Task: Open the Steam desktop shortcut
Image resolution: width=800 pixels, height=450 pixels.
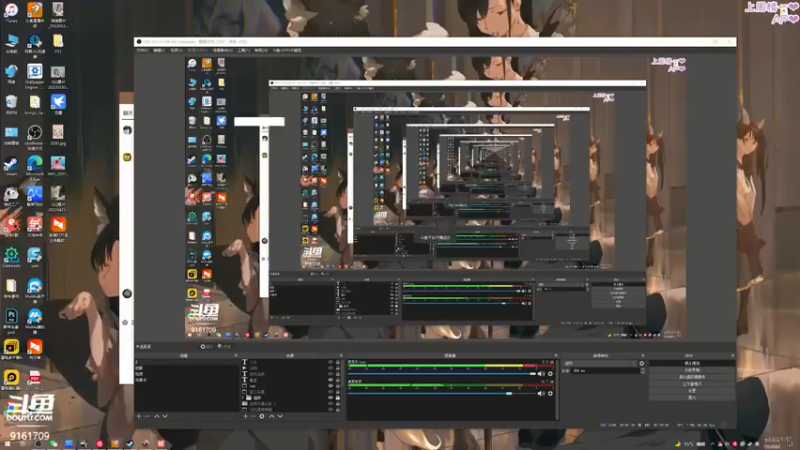Action: [11, 166]
